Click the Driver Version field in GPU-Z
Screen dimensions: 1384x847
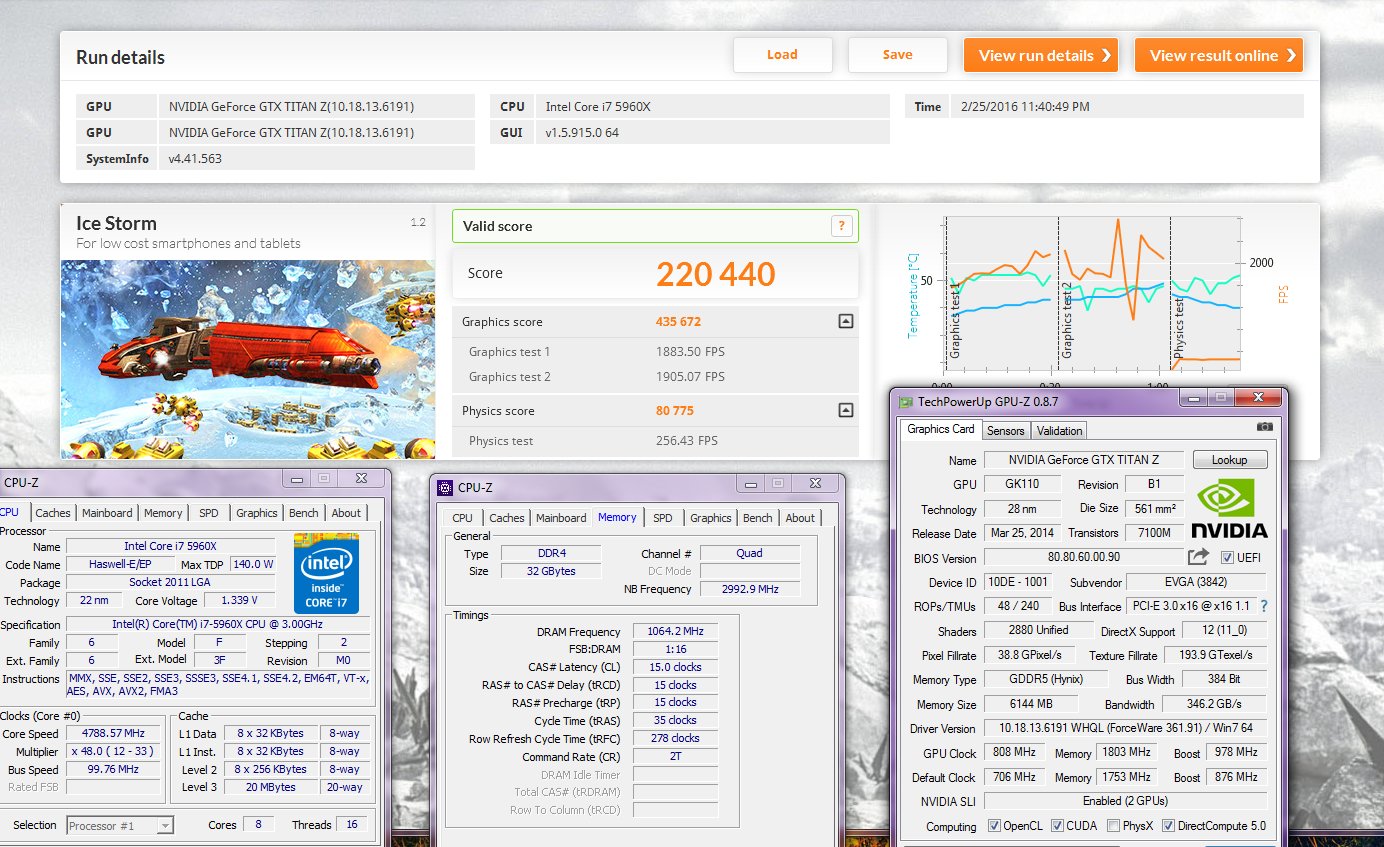(x=1125, y=728)
